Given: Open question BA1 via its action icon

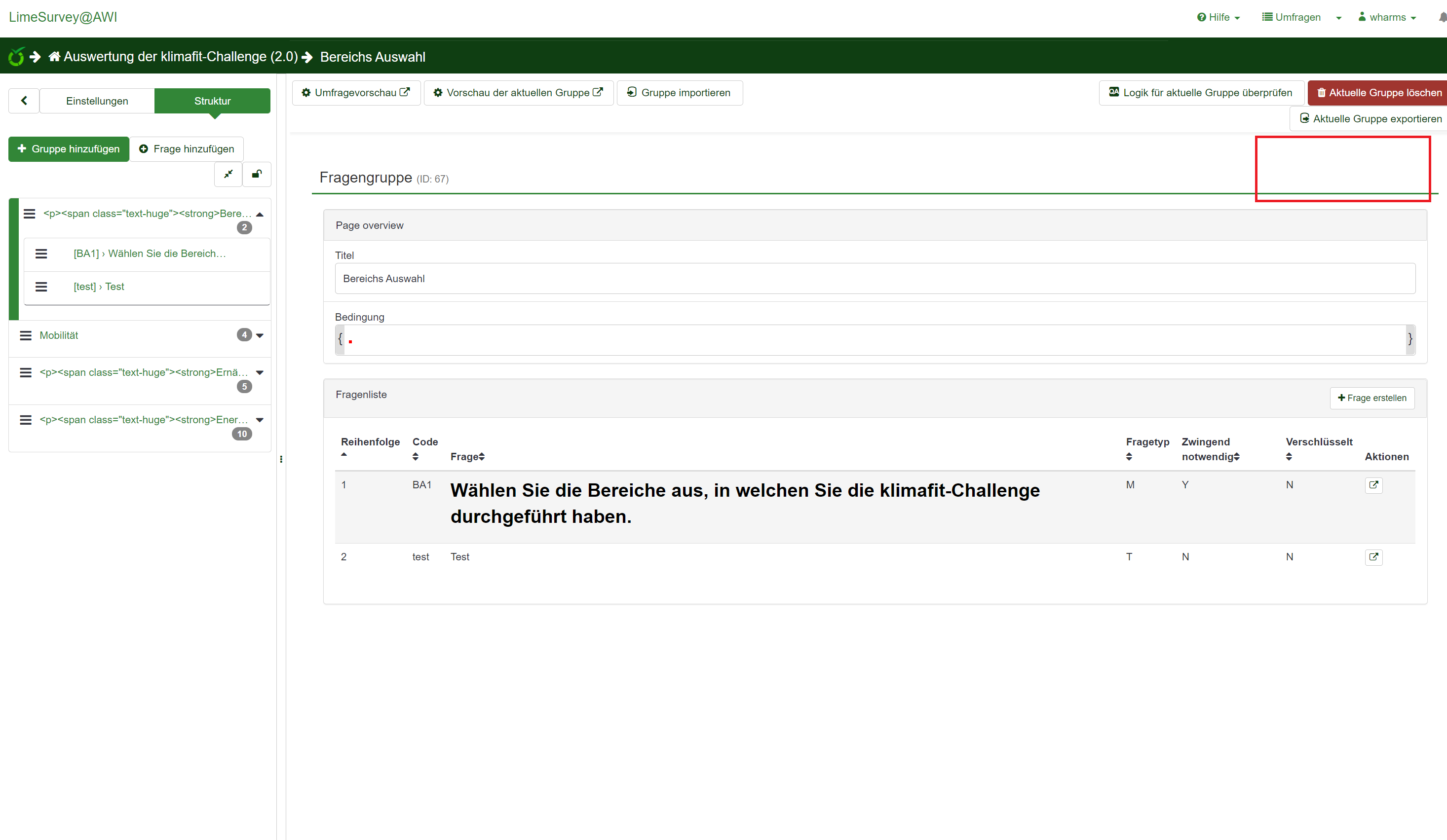Looking at the screenshot, I should [x=1373, y=485].
